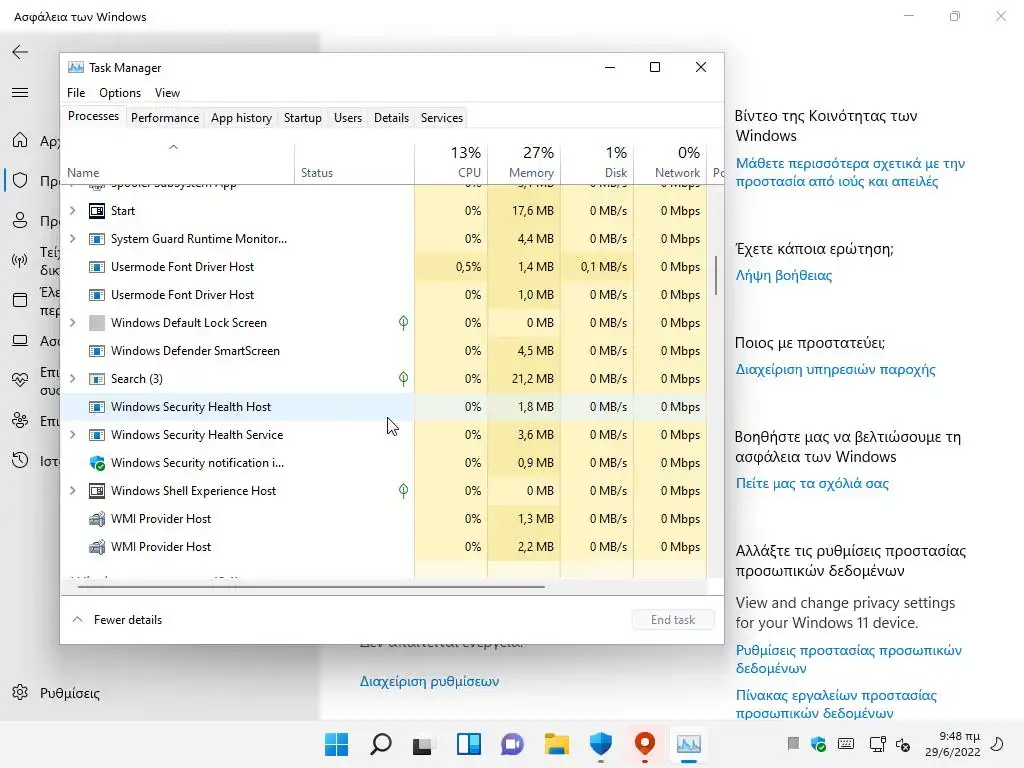Go to Home icon in Windows Security sidebar
1024x768 pixels.
tap(20, 140)
